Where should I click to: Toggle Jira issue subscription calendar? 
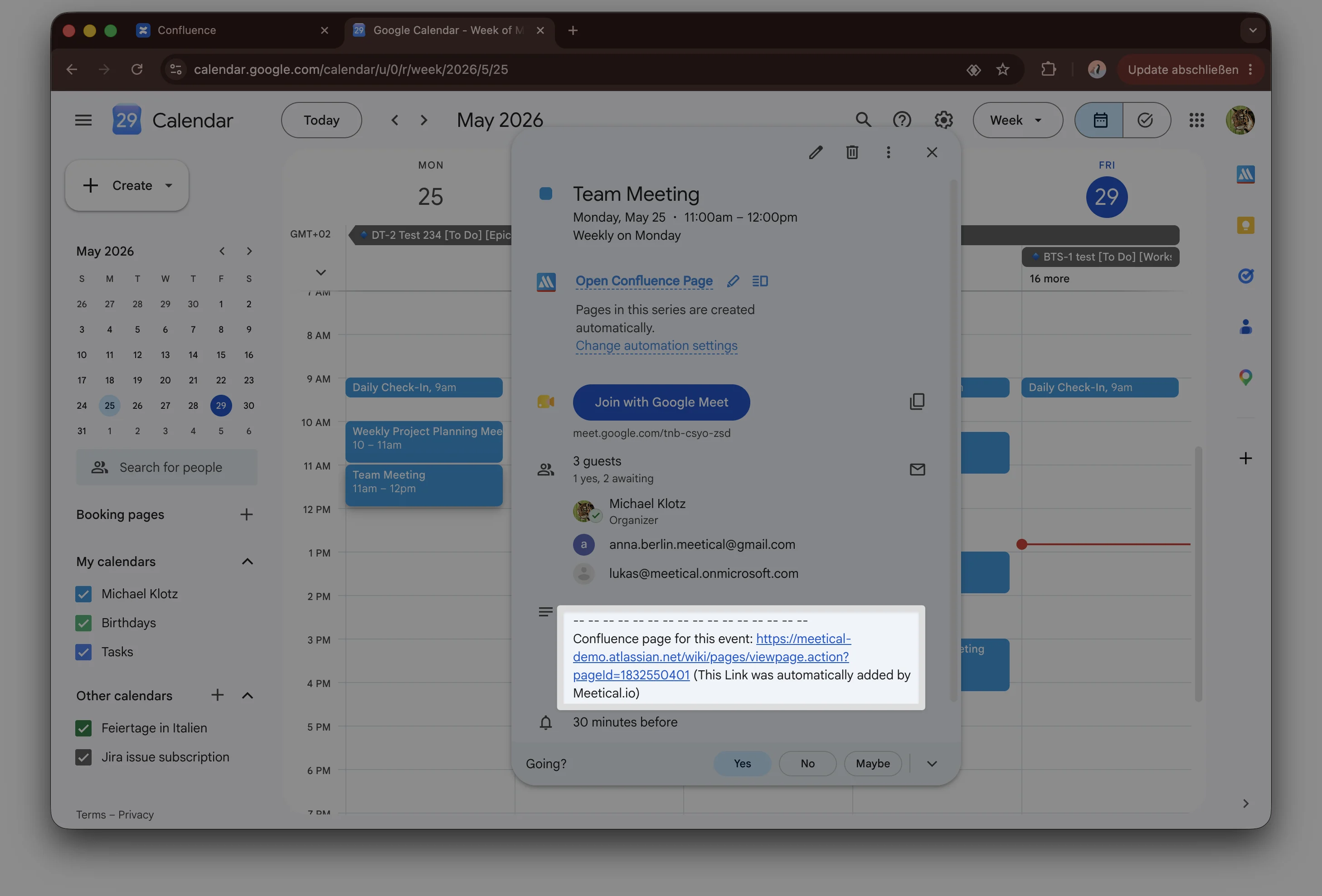pyautogui.click(x=83, y=757)
